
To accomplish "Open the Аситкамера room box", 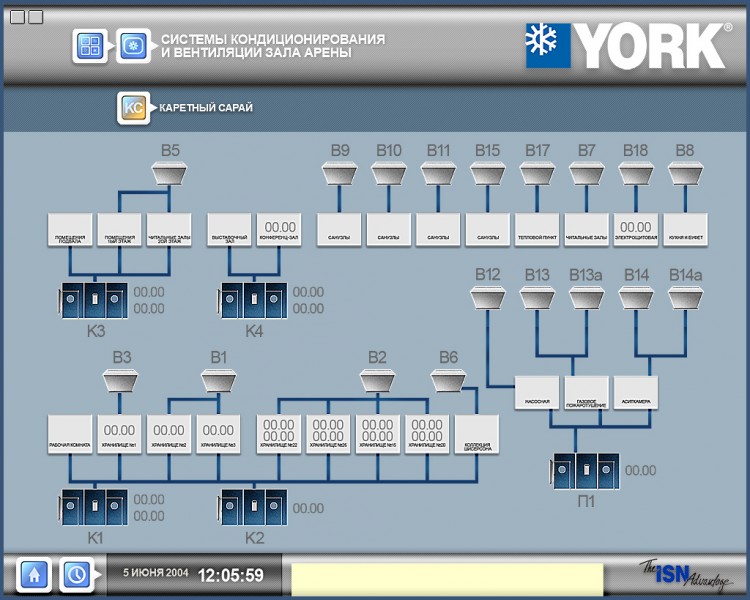I will click(x=636, y=393).
